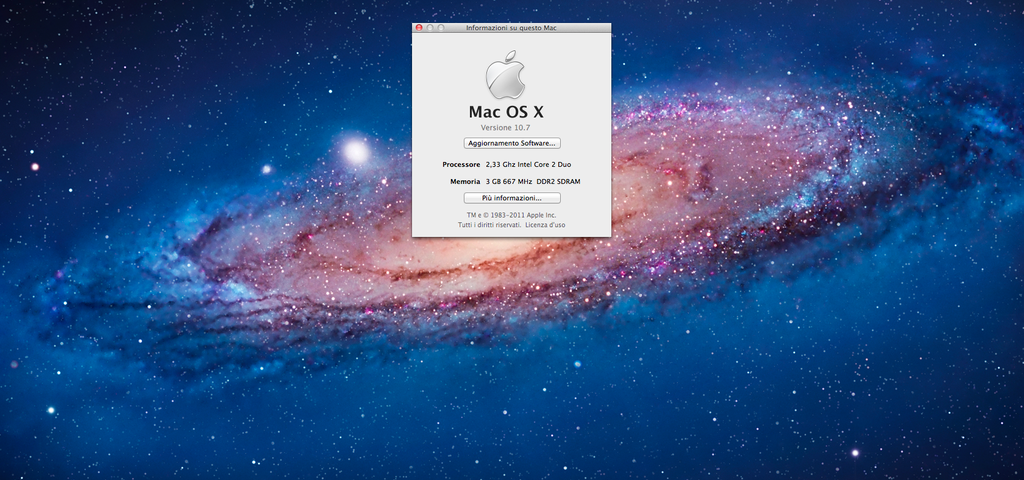Viewport: 1024px width, 480px height.
Task: Open Più informazioni details
Action: click(512, 198)
